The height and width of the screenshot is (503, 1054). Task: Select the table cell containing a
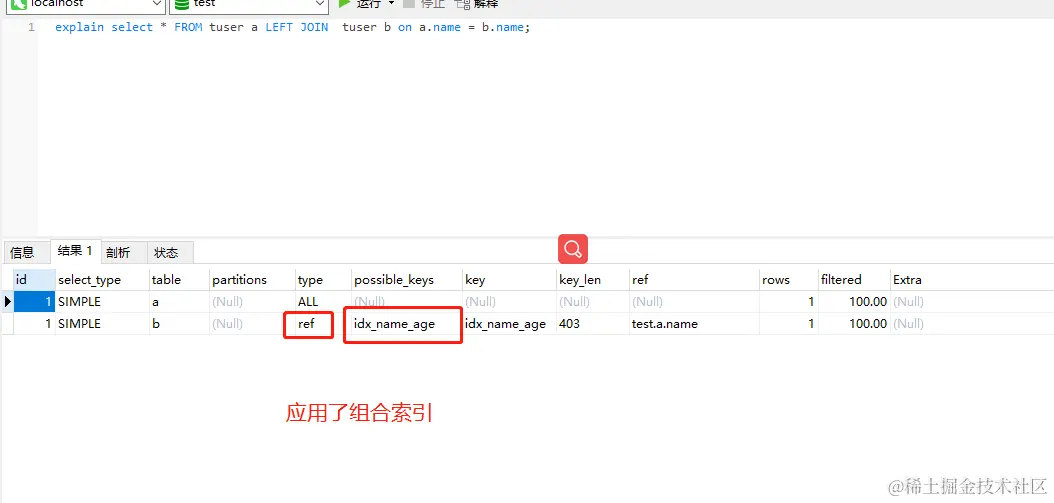179,302
